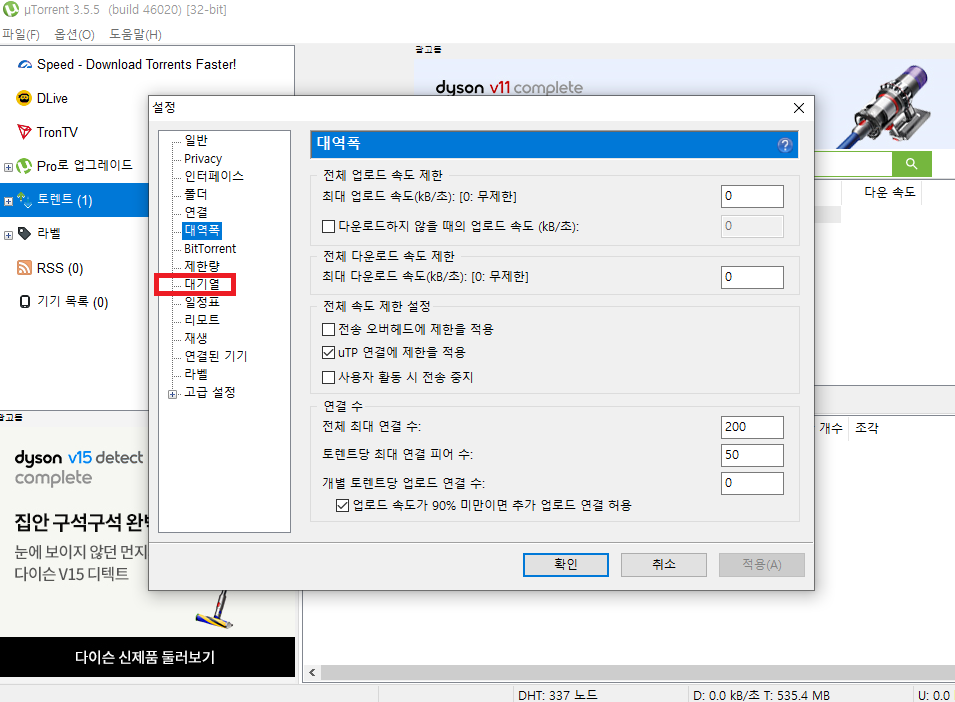Click the RSS feed icon
This screenshot has height=702, width=955.
(x=24, y=267)
